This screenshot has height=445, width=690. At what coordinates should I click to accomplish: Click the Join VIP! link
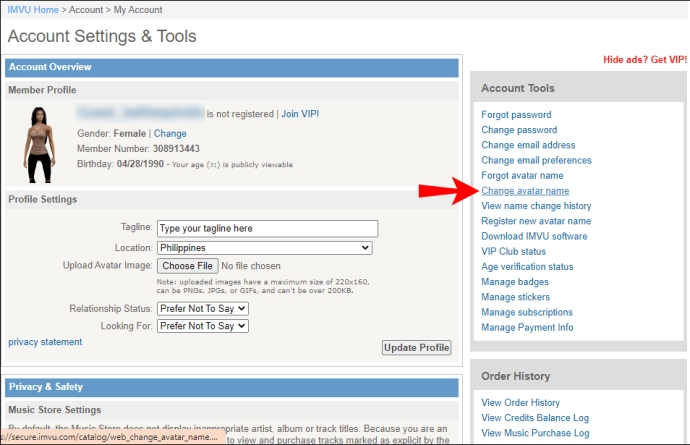(300, 114)
